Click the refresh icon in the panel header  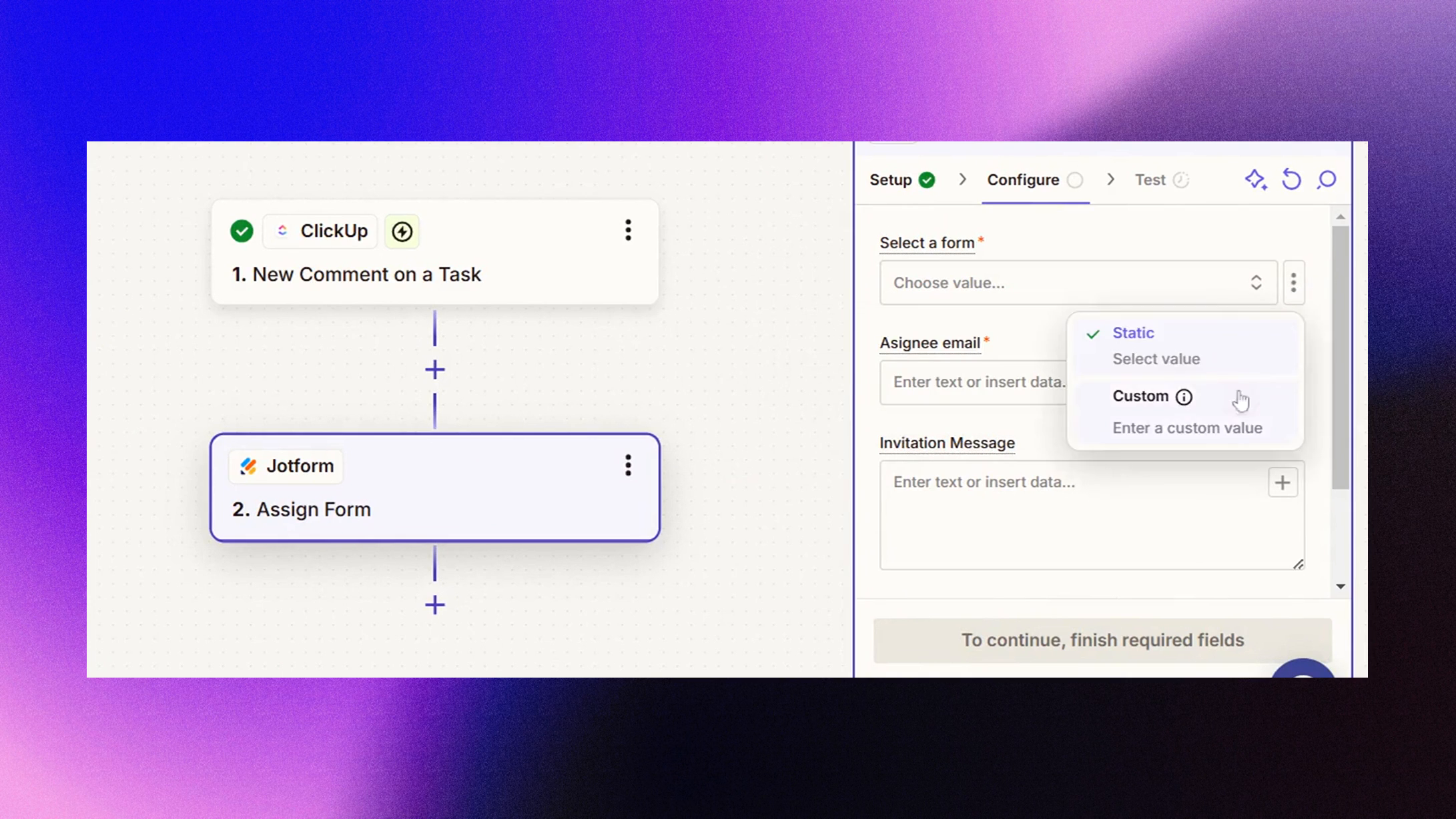(1292, 179)
